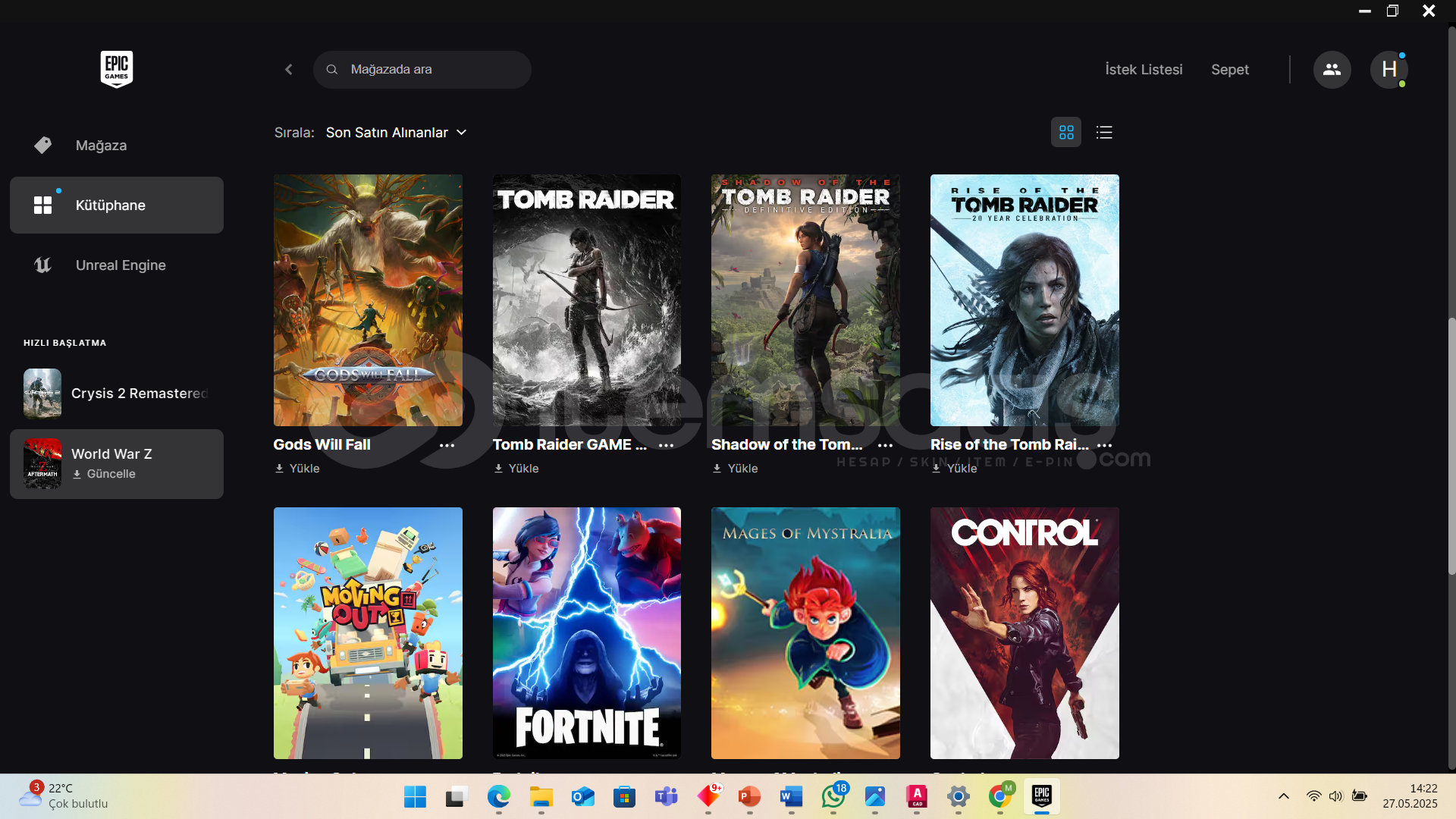Image resolution: width=1456 pixels, height=819 pixels.
Task: Open WhatsApp from the taskbar
Action: (x=833, y=796)
